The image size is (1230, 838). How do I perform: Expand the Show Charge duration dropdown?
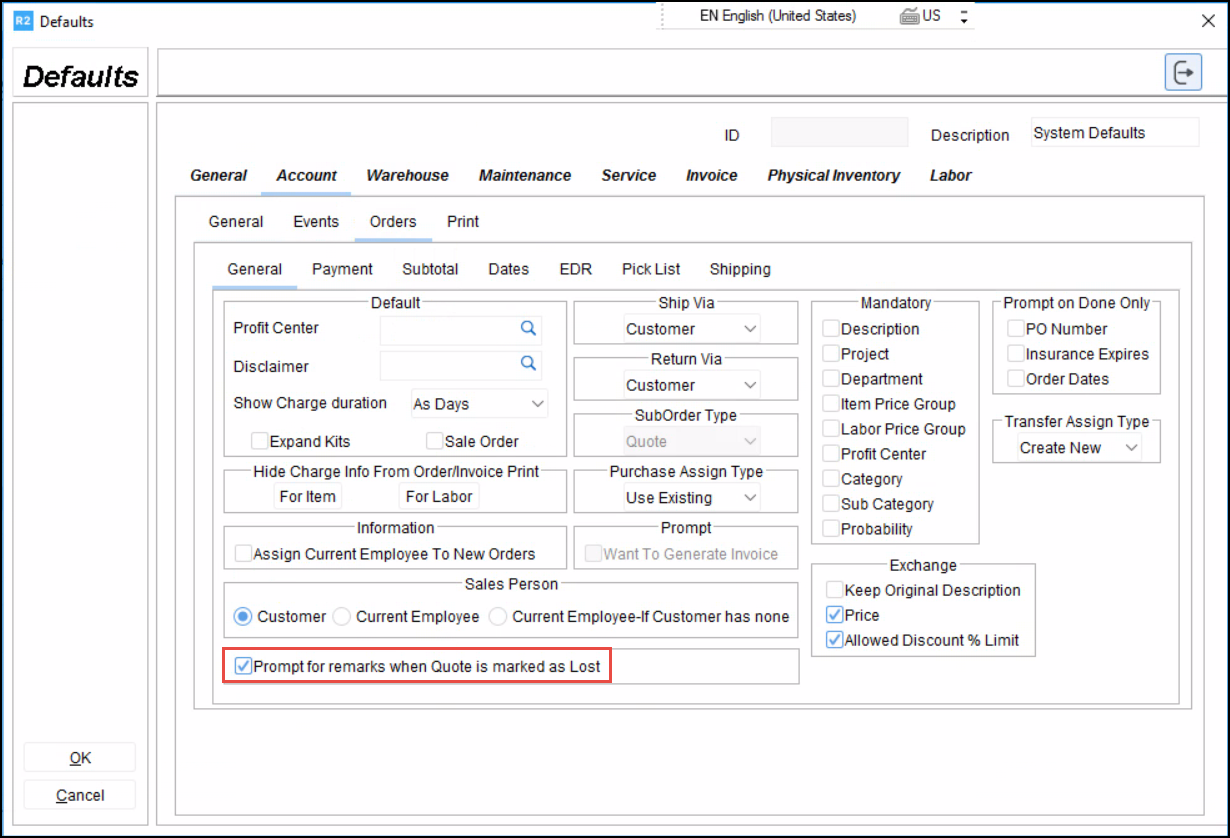coord(479,404)
